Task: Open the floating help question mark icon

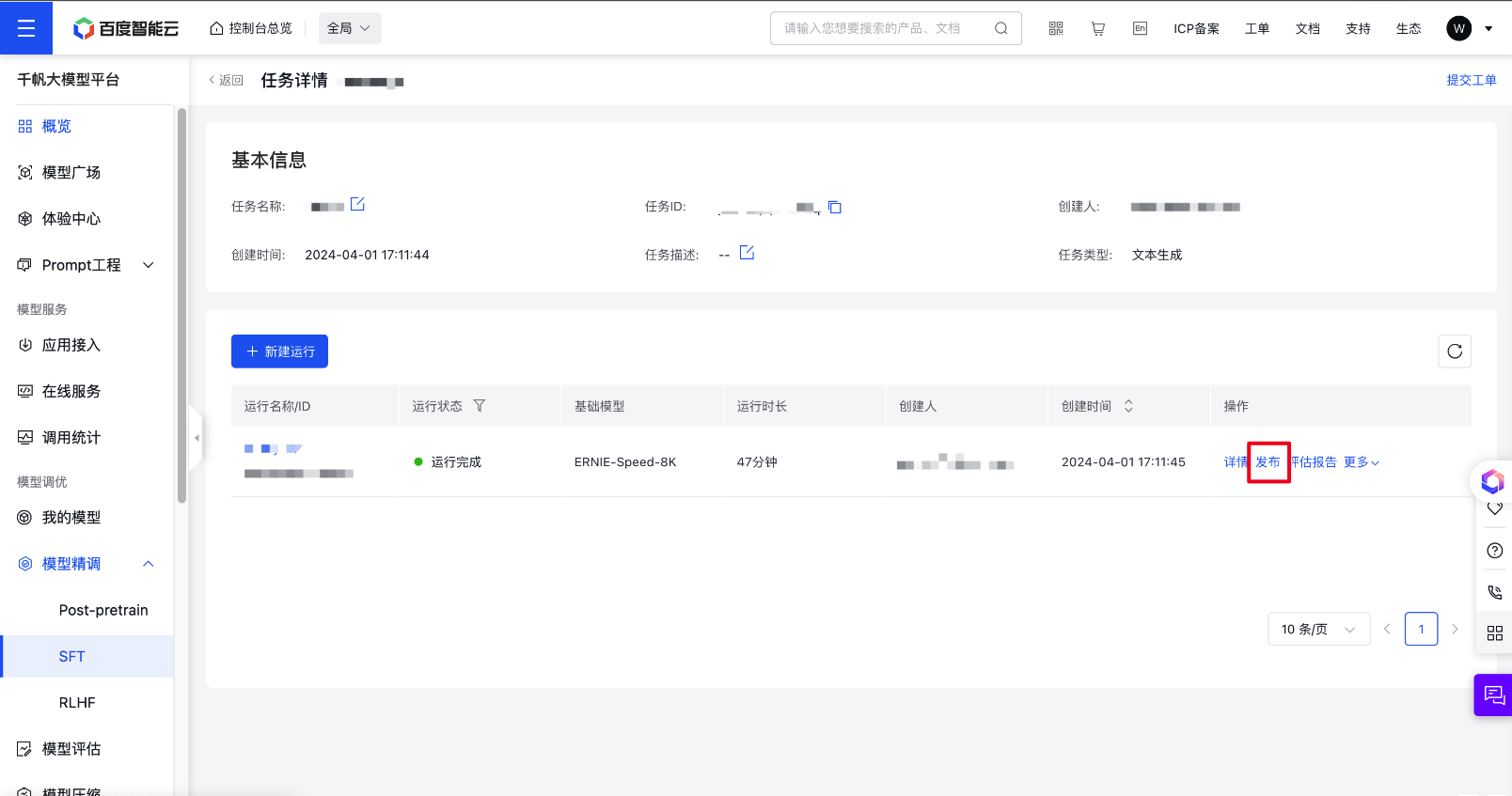Action: 1495,551
